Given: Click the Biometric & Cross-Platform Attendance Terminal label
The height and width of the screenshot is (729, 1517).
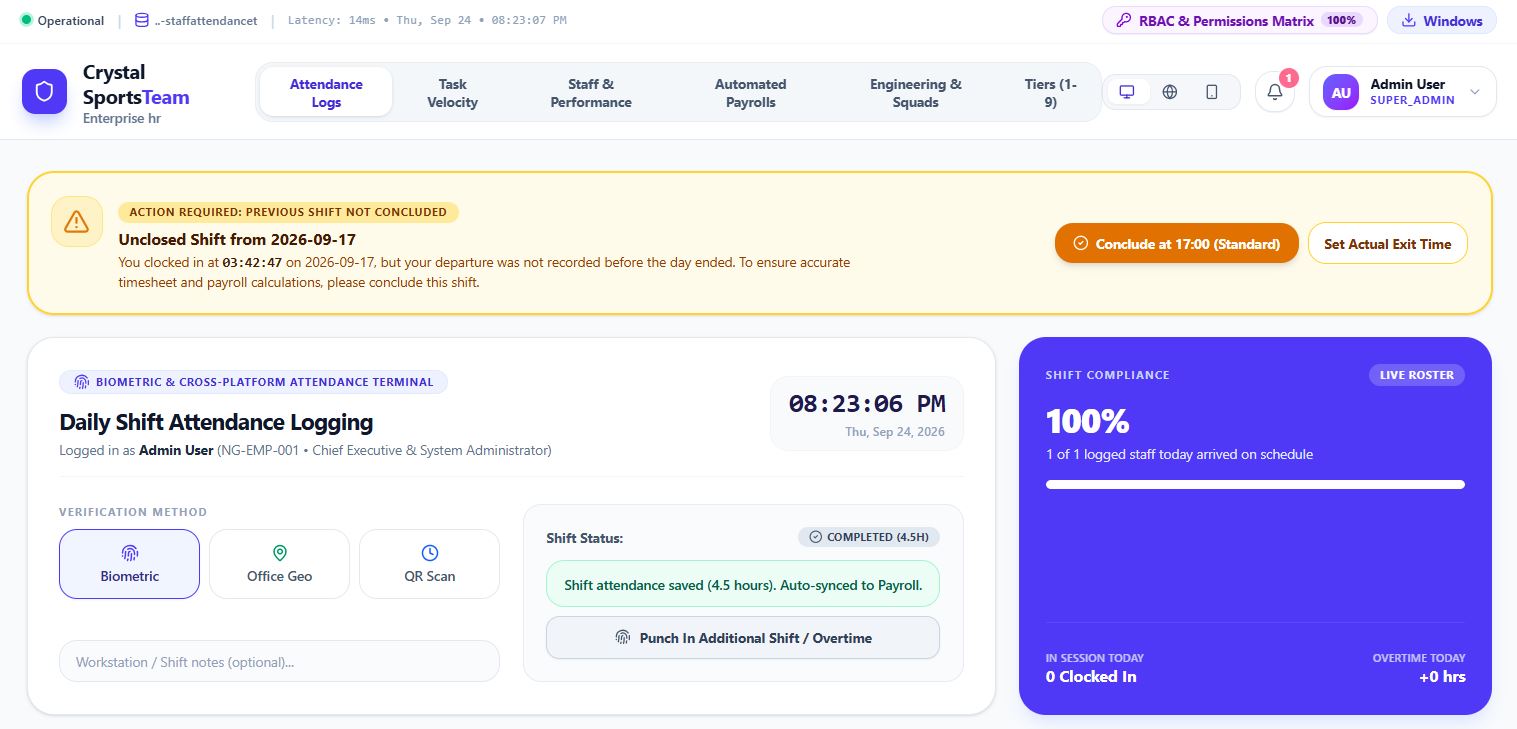Looking at the screenshot, I should pos(253,382).
